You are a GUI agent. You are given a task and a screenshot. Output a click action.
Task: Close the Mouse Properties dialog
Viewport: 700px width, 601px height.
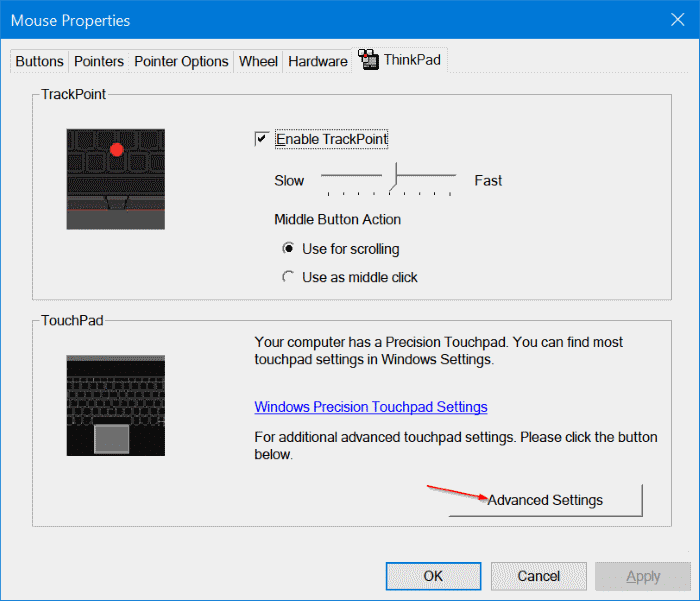pyautogui.click(x=677, y=20)
